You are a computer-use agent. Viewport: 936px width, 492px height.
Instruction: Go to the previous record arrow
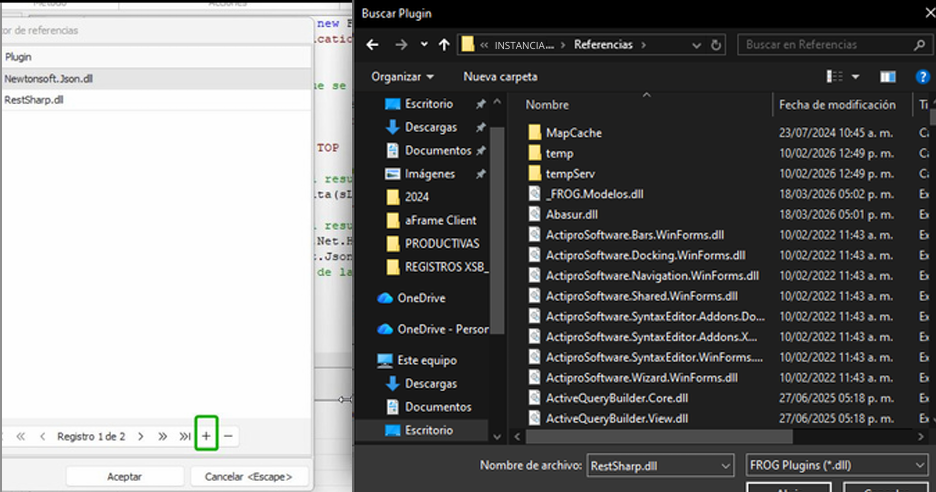[42, 436]
